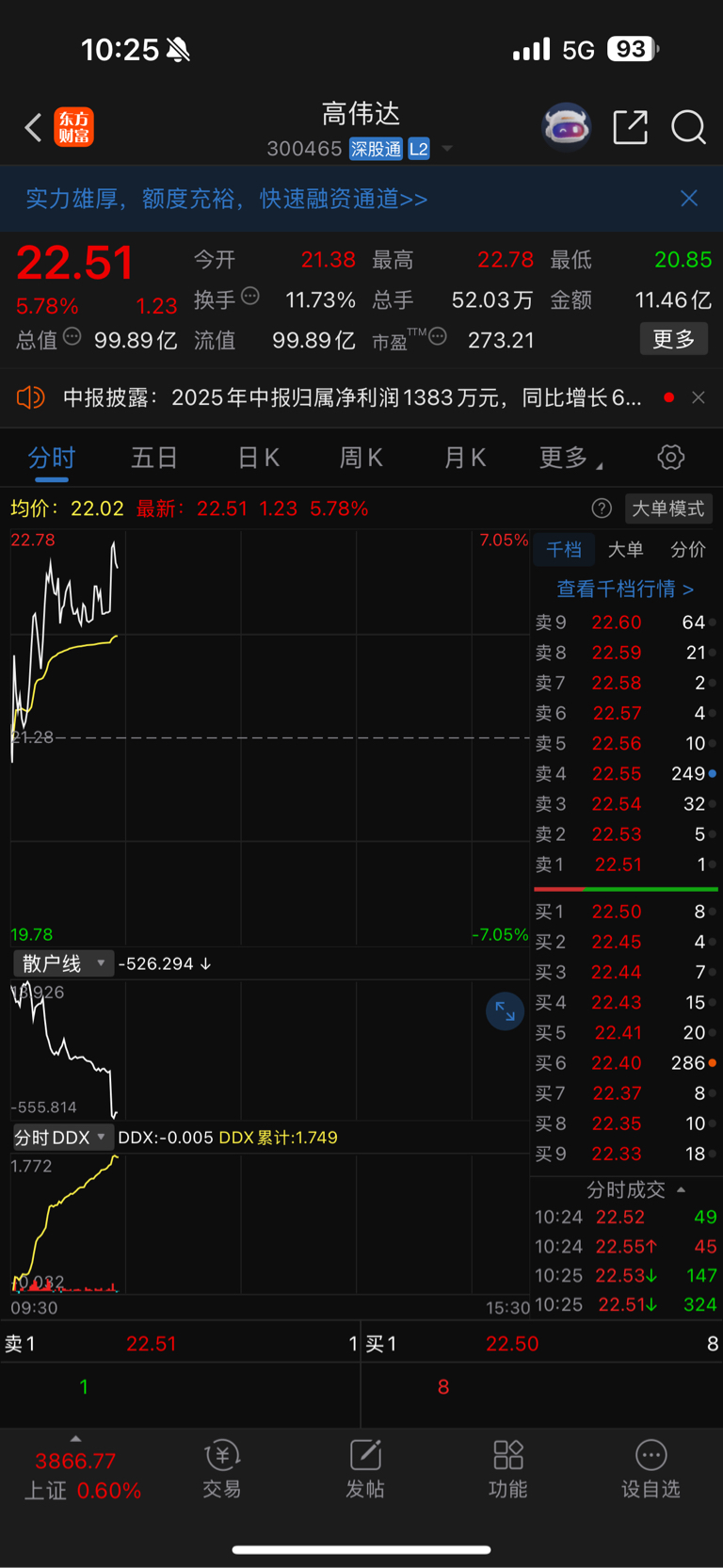The width and height of the screenshot is (723, 1568).
Task: Tap the 买1 22.50 order row
Action: tap(625, 912)
